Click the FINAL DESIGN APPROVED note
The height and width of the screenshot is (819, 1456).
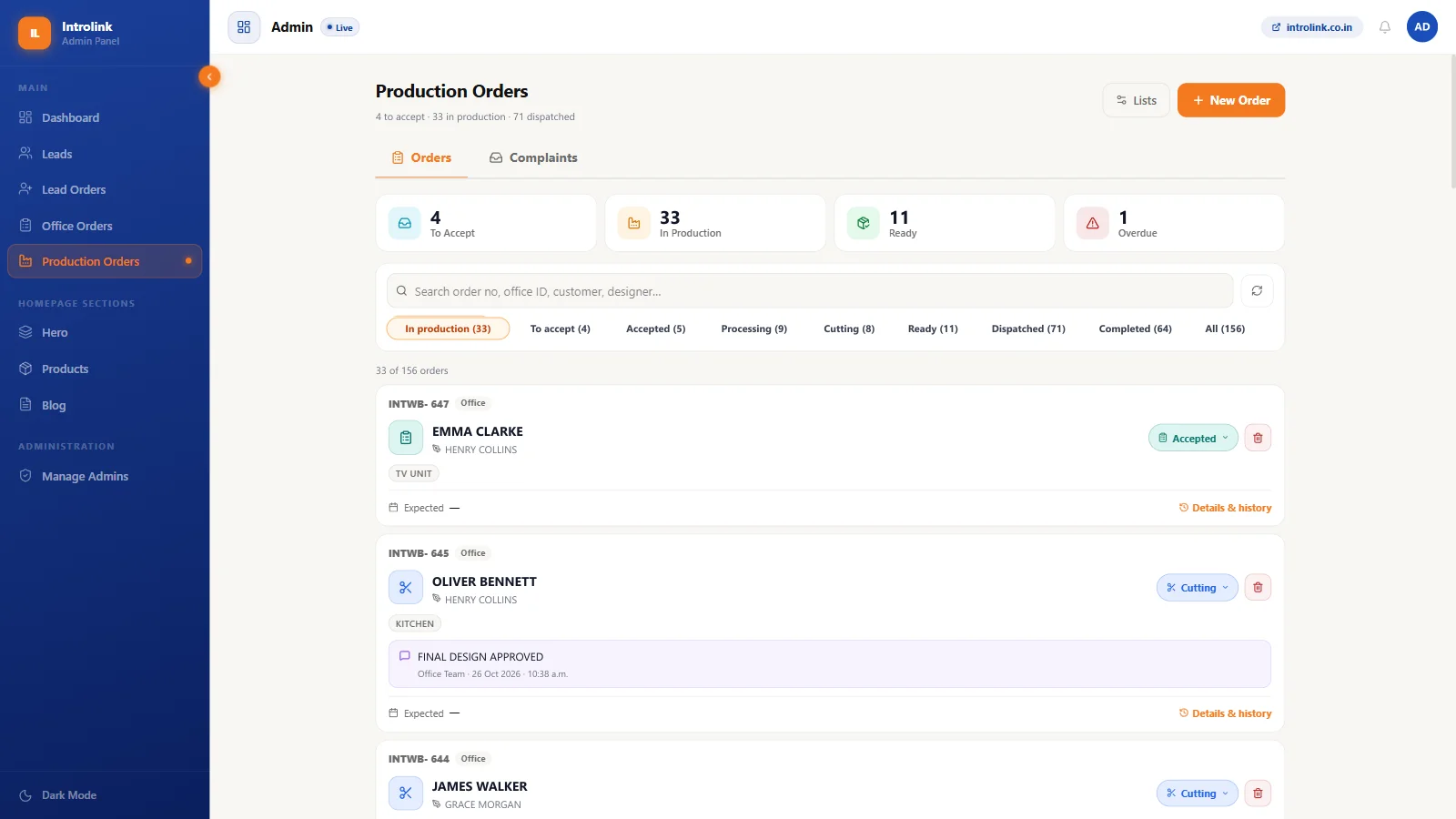(830, 664)
